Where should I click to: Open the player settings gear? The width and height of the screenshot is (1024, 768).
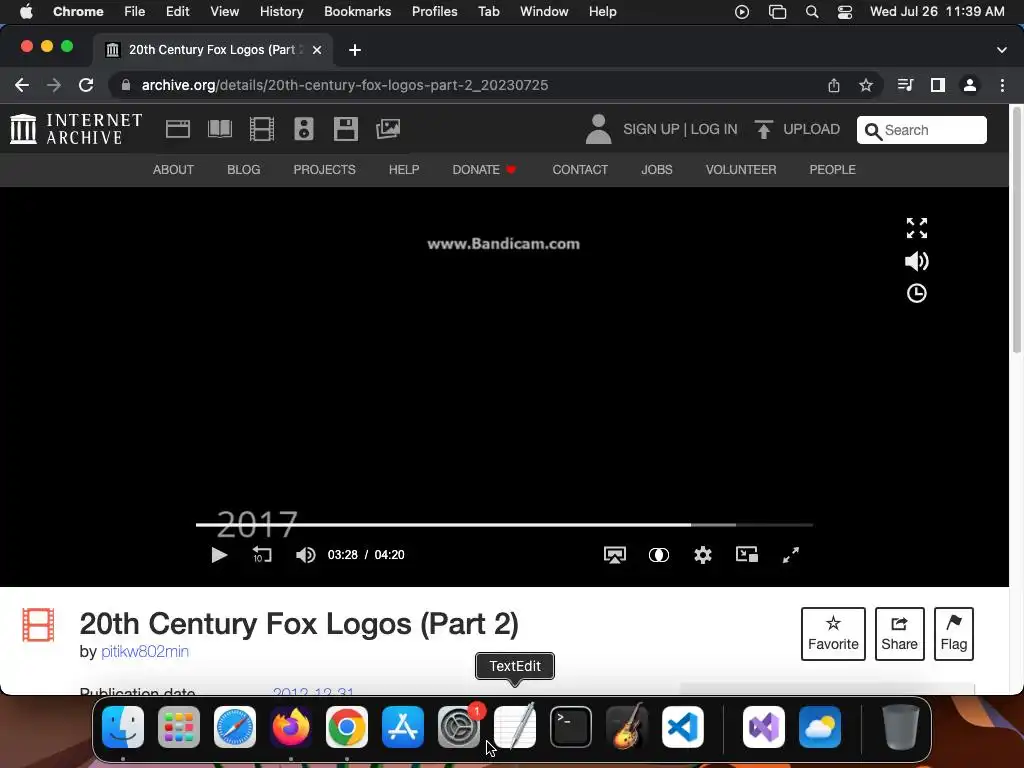pyautogui.click(x=703, y=555)
